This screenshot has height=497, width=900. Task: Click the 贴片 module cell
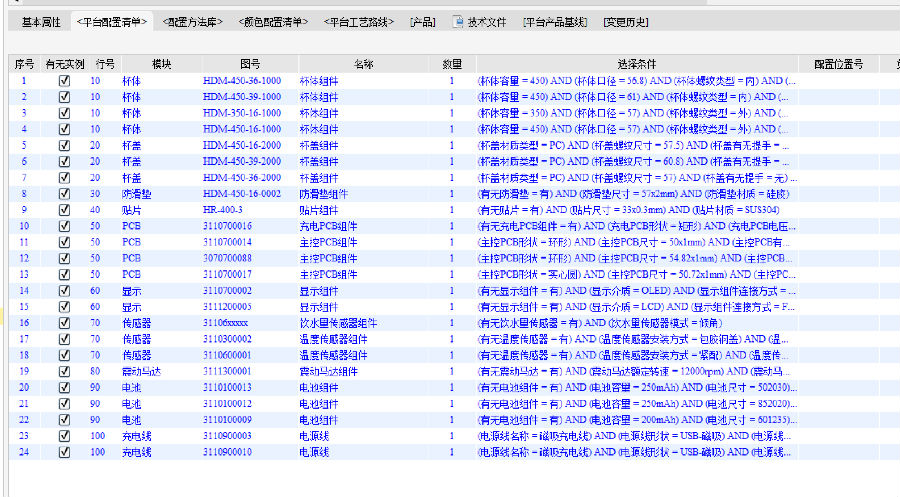coord(131,210)
